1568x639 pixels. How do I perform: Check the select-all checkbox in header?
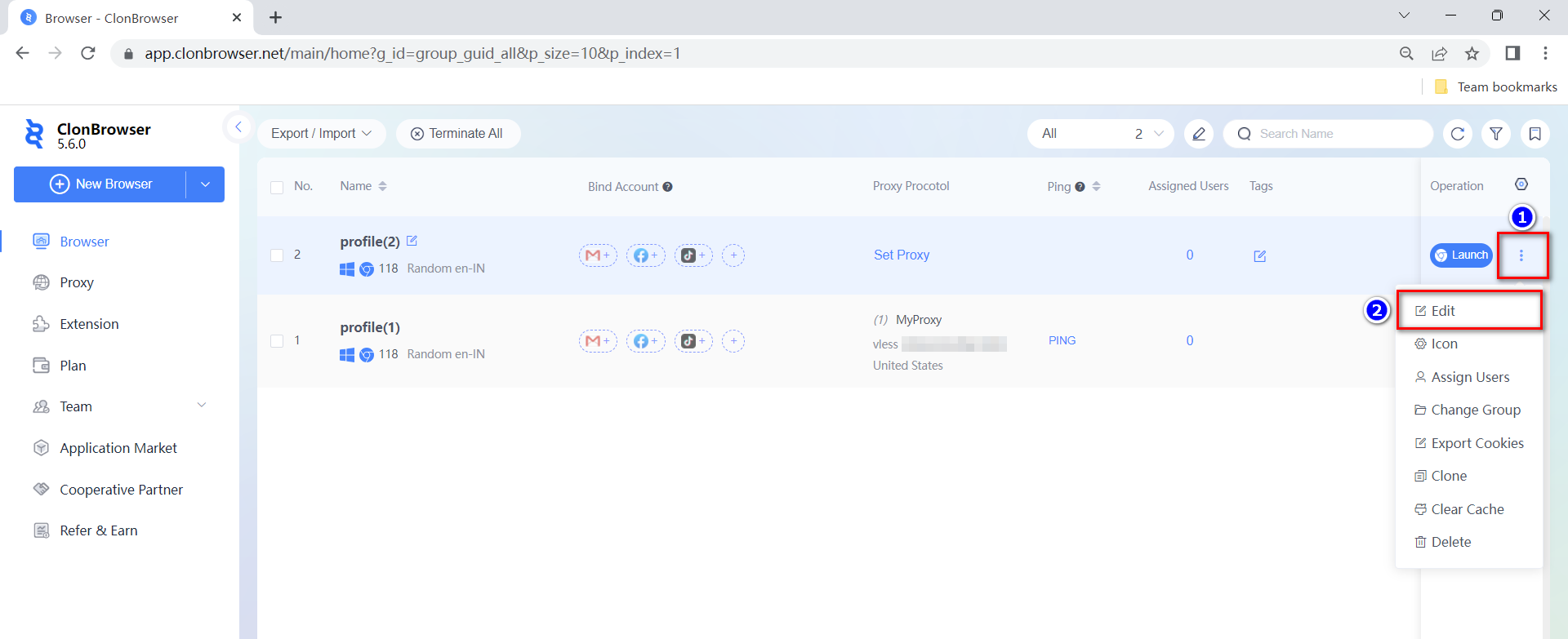point(277,187)
